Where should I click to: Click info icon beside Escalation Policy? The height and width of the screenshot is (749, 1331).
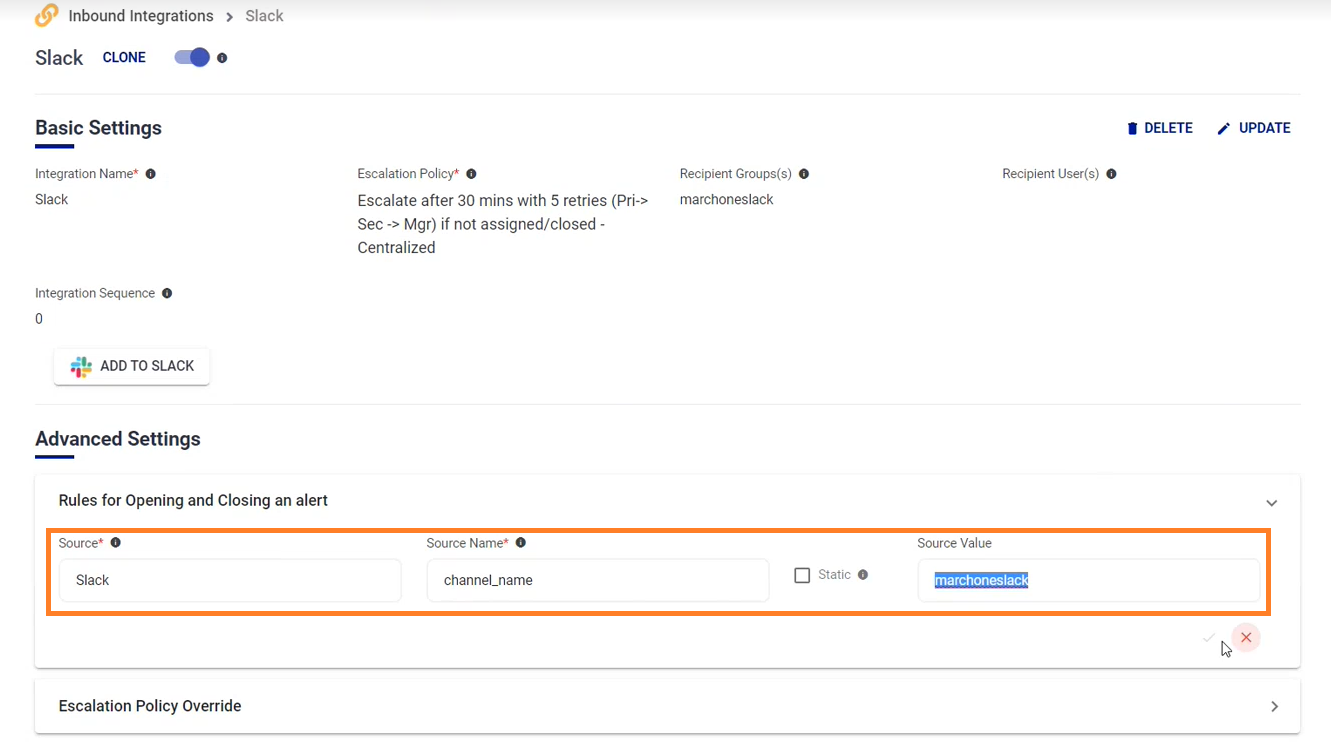click(x=471, y=174)
